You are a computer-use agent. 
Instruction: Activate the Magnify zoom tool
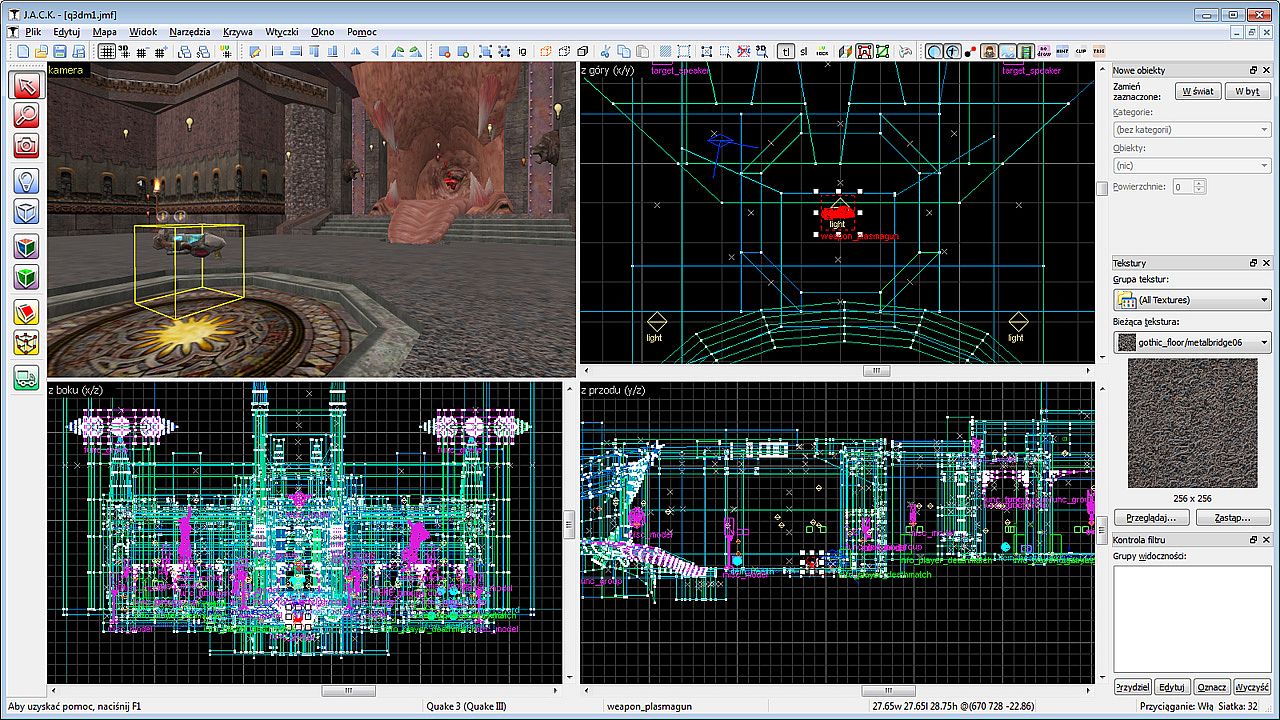(26, 115)
